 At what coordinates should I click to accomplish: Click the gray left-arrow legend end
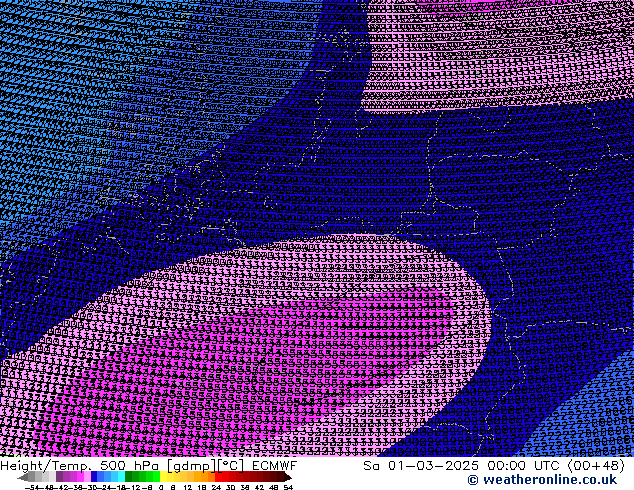click(x=22, y=478)
